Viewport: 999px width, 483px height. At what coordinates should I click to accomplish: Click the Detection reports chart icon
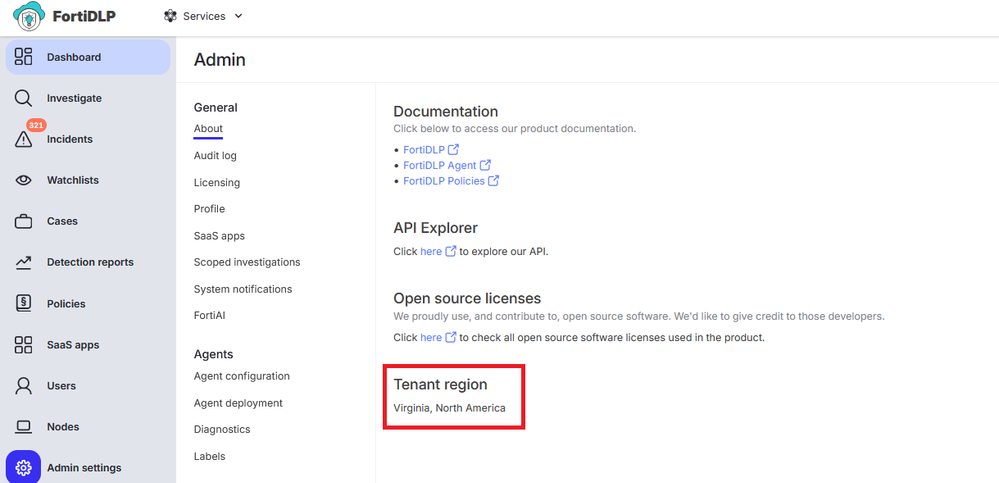[x=23, y=263]
